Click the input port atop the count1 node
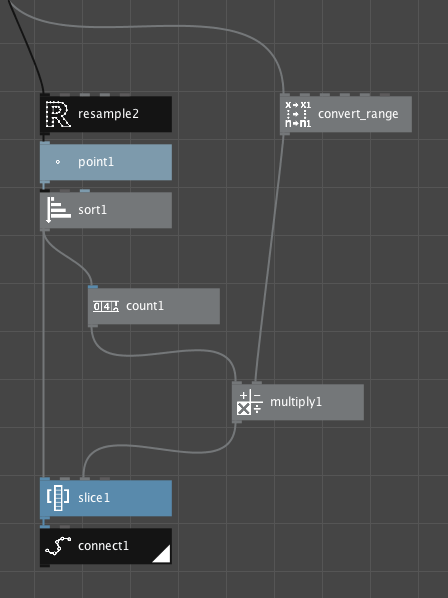448x598 pixels. 93,286
